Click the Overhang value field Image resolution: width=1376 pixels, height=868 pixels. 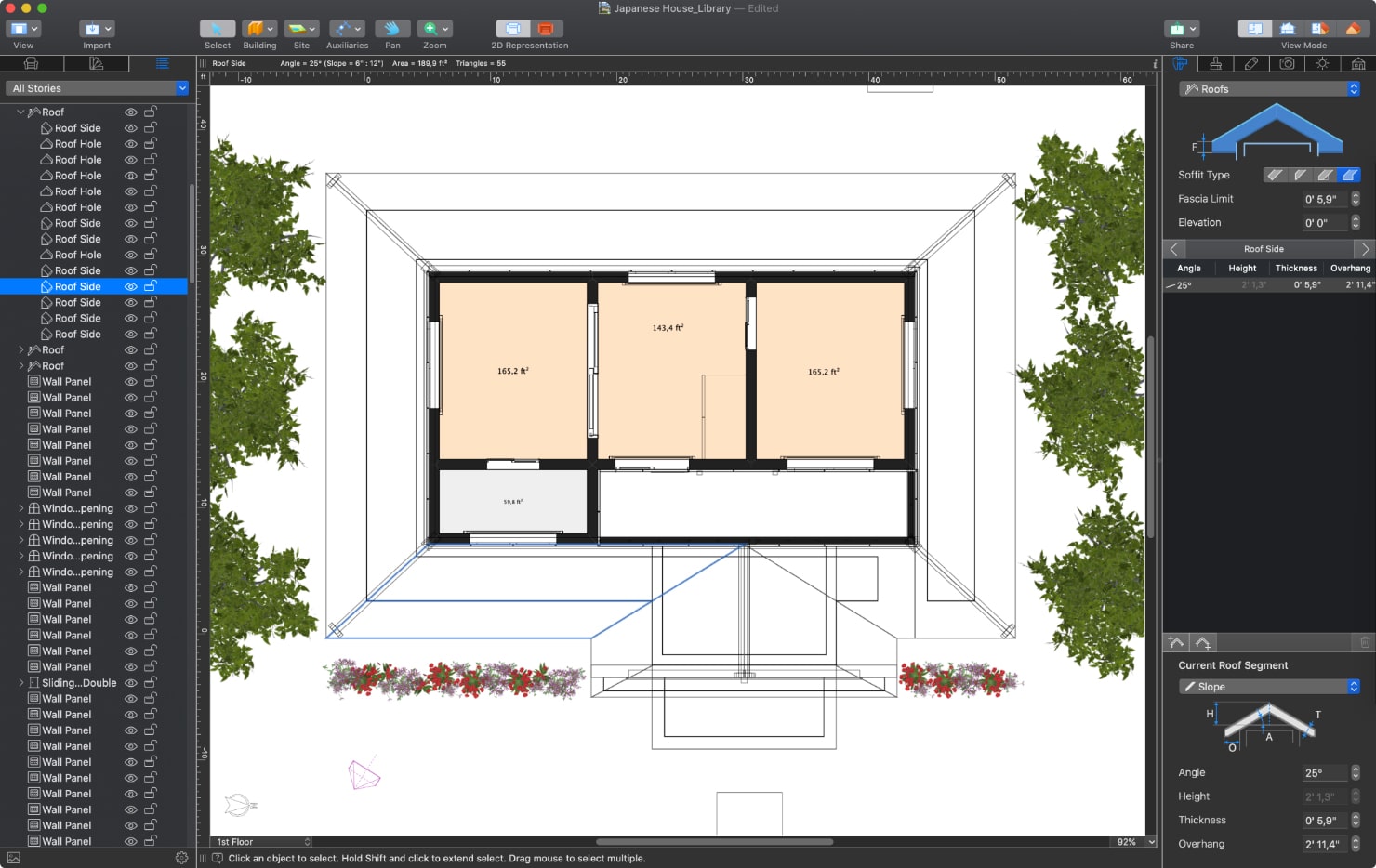tap(1325, 845)
